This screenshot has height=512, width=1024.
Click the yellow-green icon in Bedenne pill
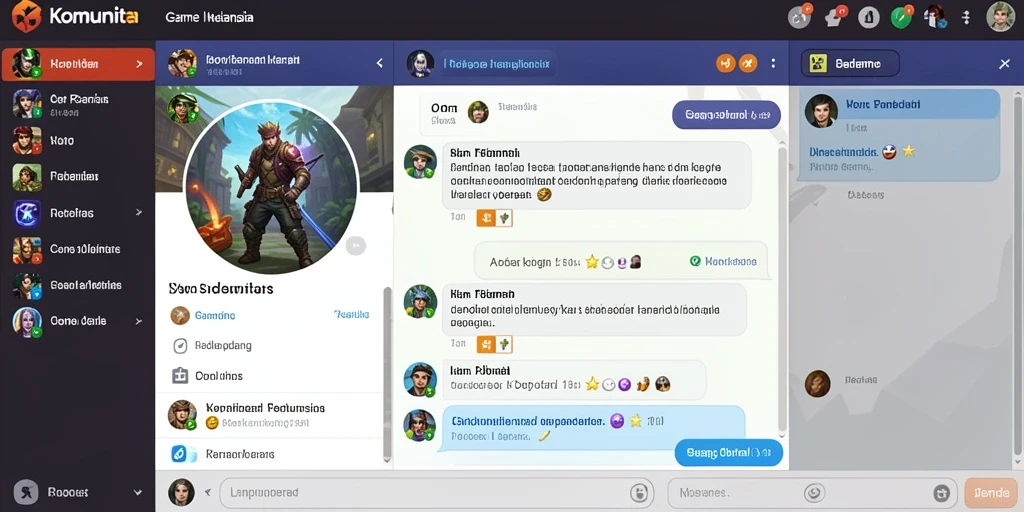click(818, 63)
